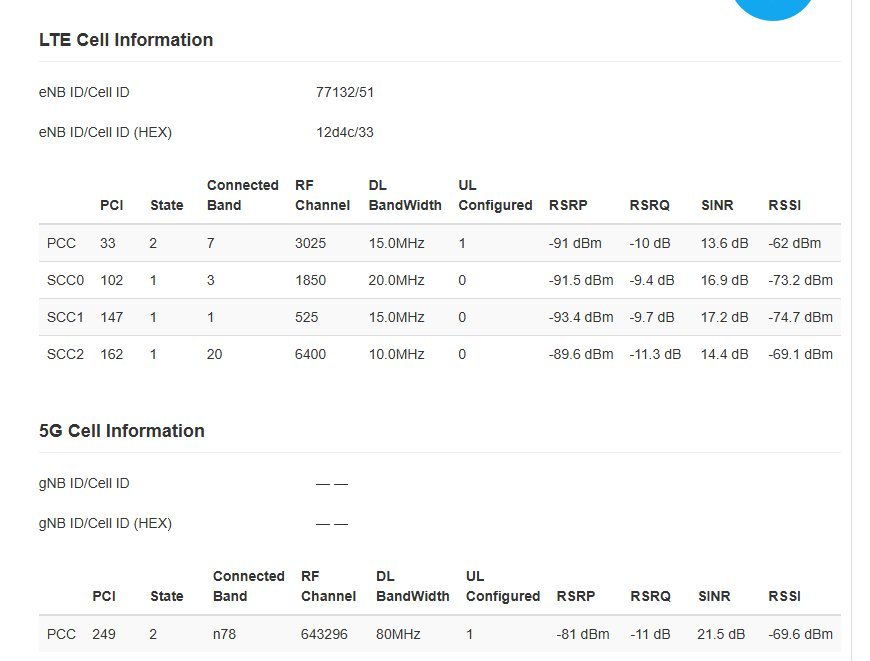Select the LTE eNB ID value 77132/51
The image size is (870, 661).
(x=345, y=93)
